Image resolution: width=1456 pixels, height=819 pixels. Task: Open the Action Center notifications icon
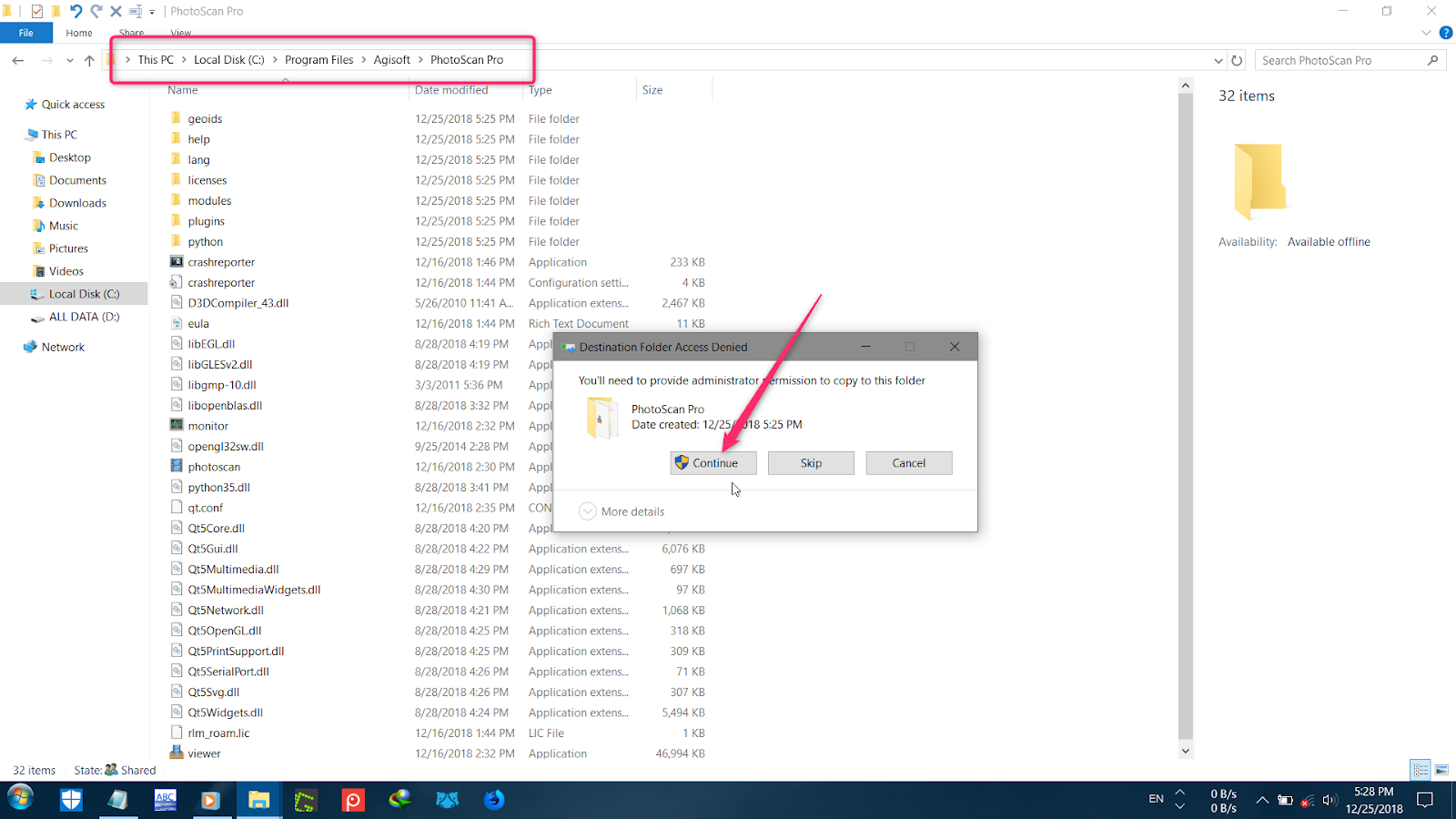tap(1426, 800)
